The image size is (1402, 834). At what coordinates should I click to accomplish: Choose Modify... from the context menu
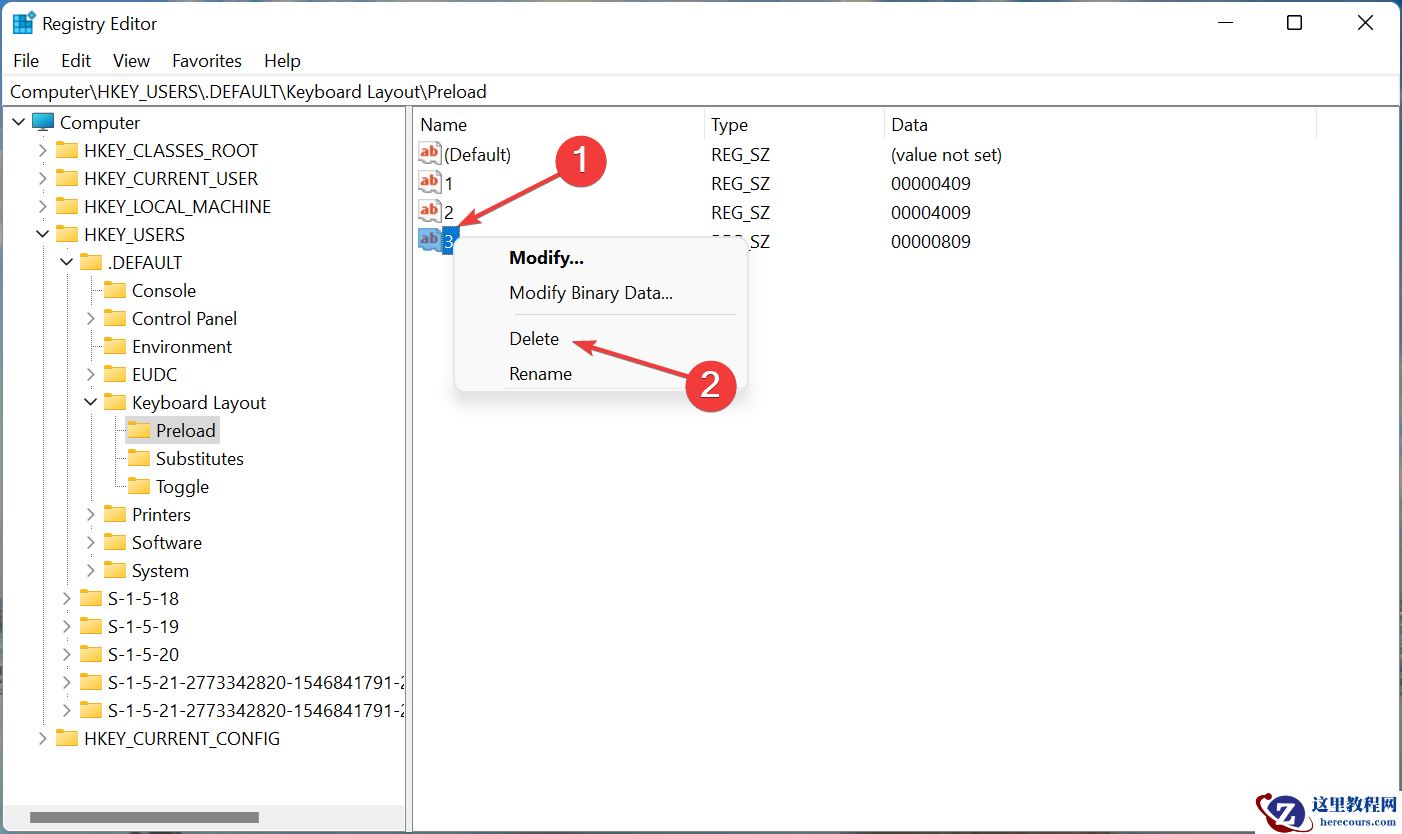(546, 258)
